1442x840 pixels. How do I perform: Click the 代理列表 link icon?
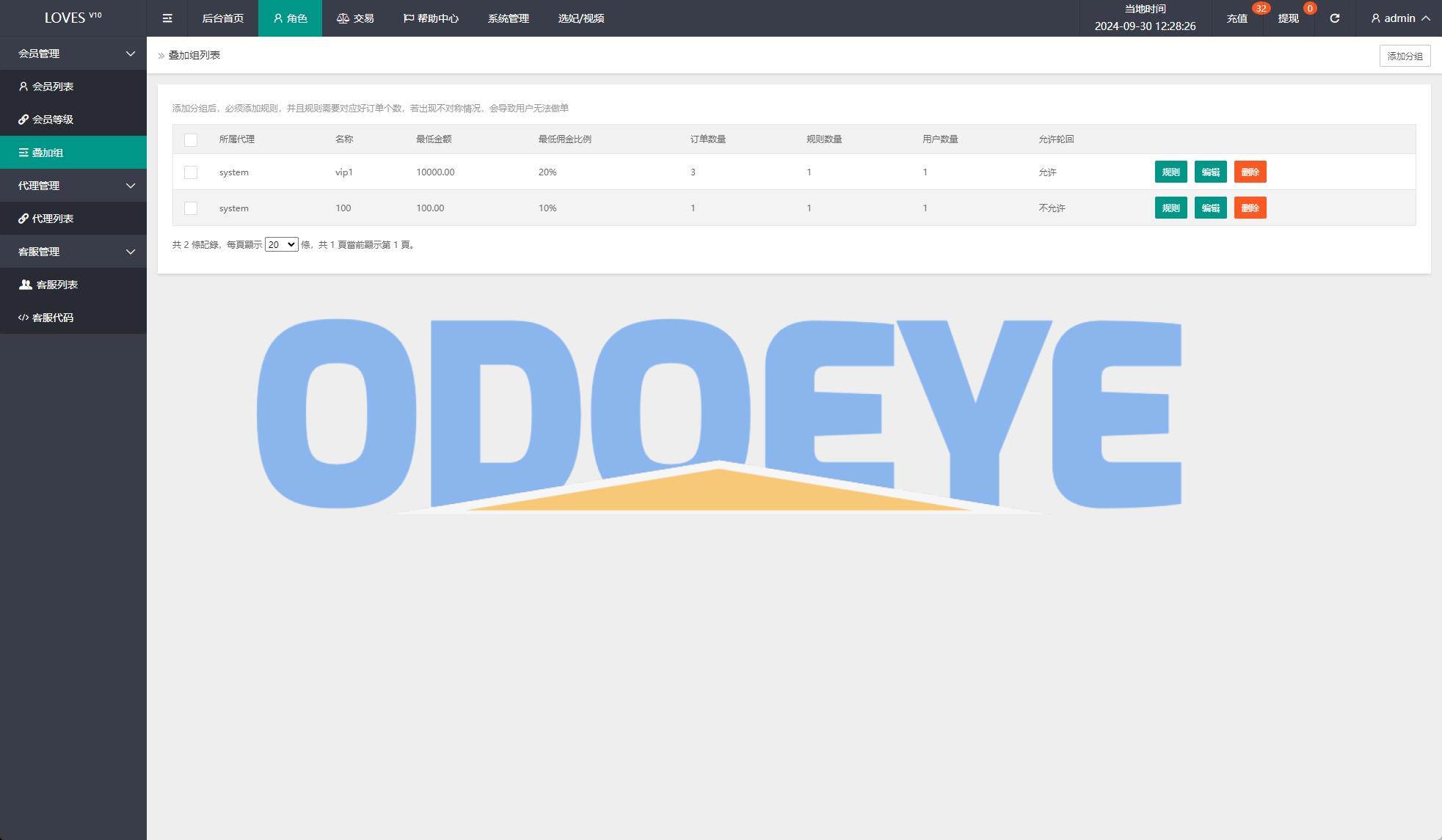click(23, 219)
